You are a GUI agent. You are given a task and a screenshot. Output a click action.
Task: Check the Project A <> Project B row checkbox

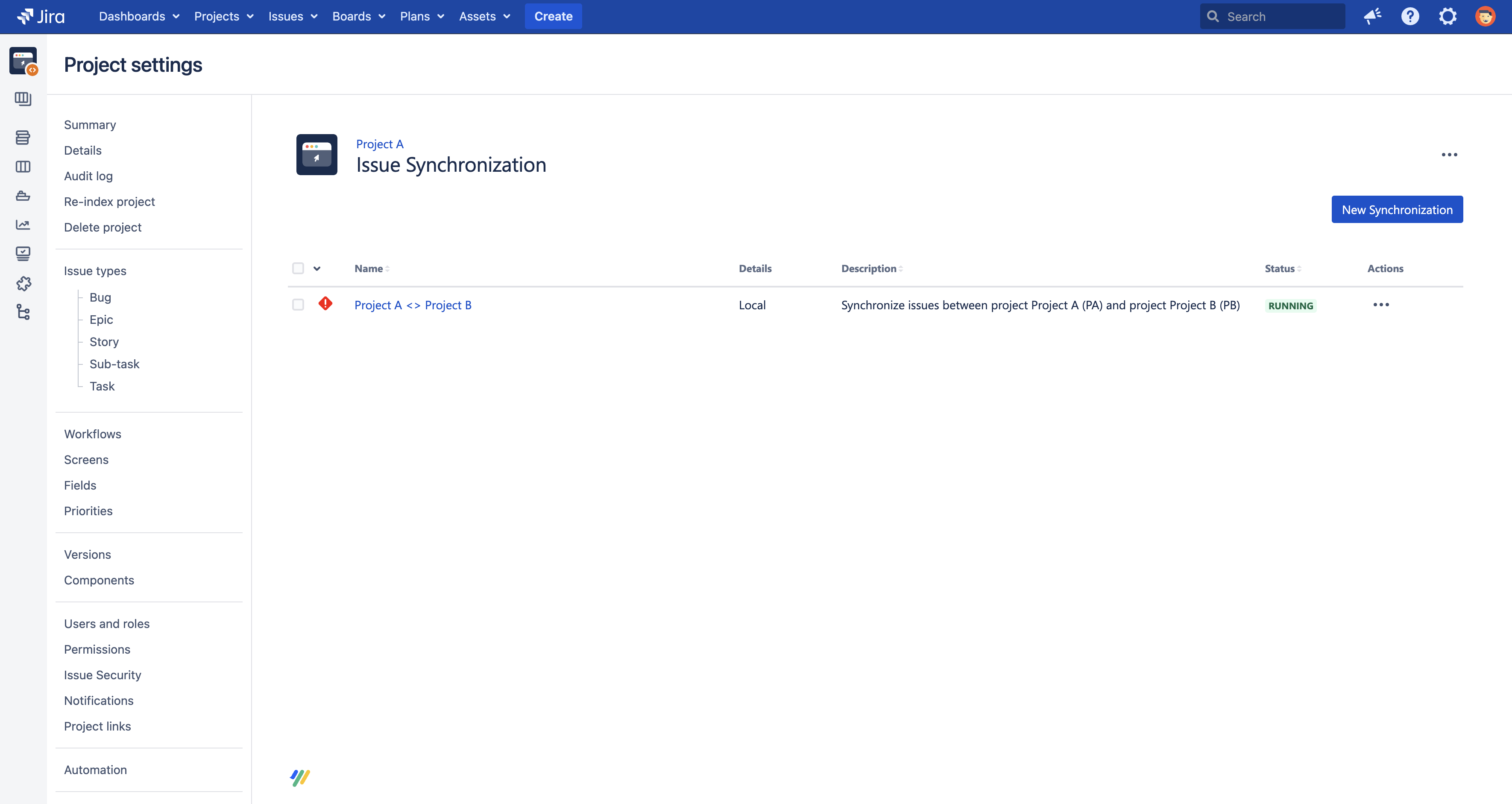pos(298,305)
